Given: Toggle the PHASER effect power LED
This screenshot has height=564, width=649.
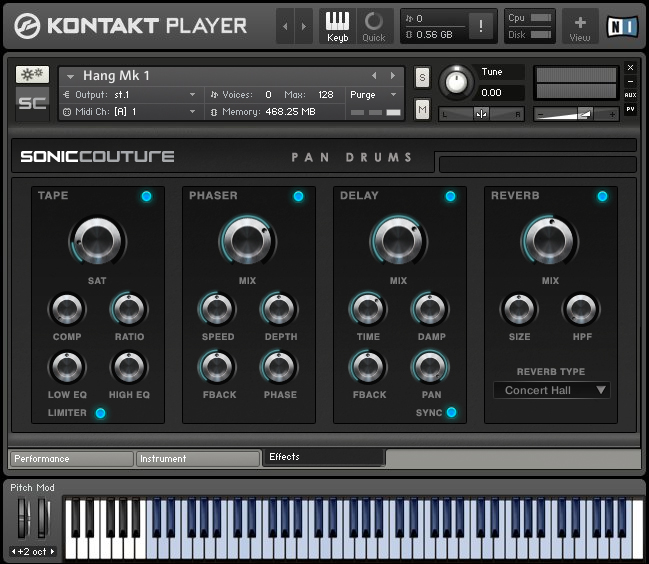Looking at the screenshot, I should tap(298, 196).
